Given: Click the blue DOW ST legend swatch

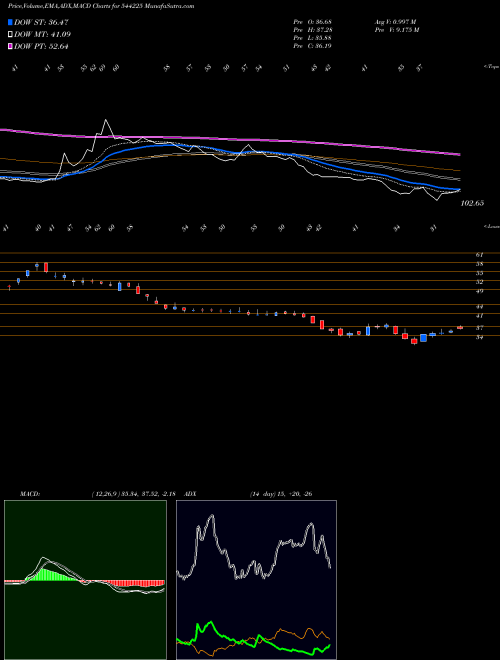Looking at the screenshot, I should pyautogui.click(x=10, y=22).
